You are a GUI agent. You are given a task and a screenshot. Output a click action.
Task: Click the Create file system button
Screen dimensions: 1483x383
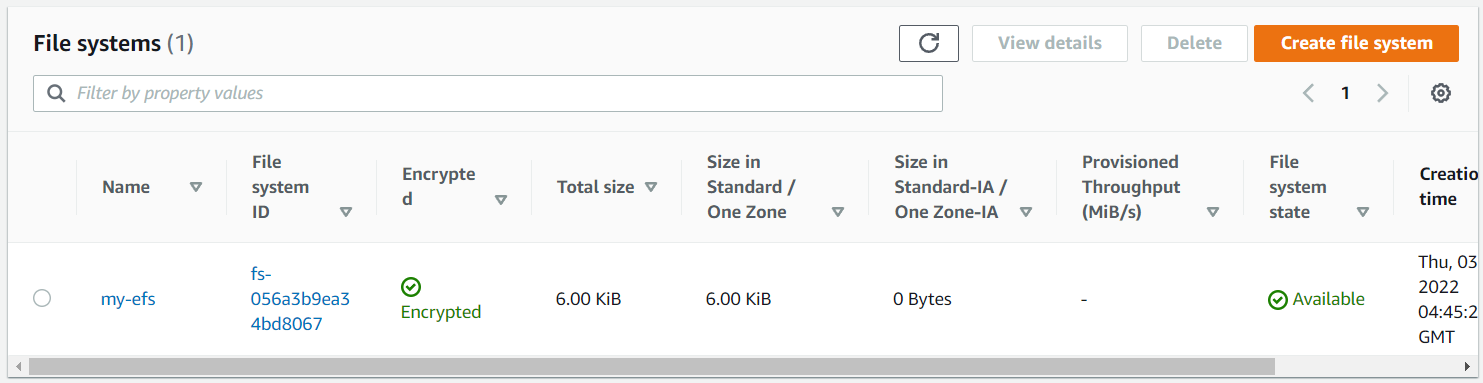[1356, 43]
